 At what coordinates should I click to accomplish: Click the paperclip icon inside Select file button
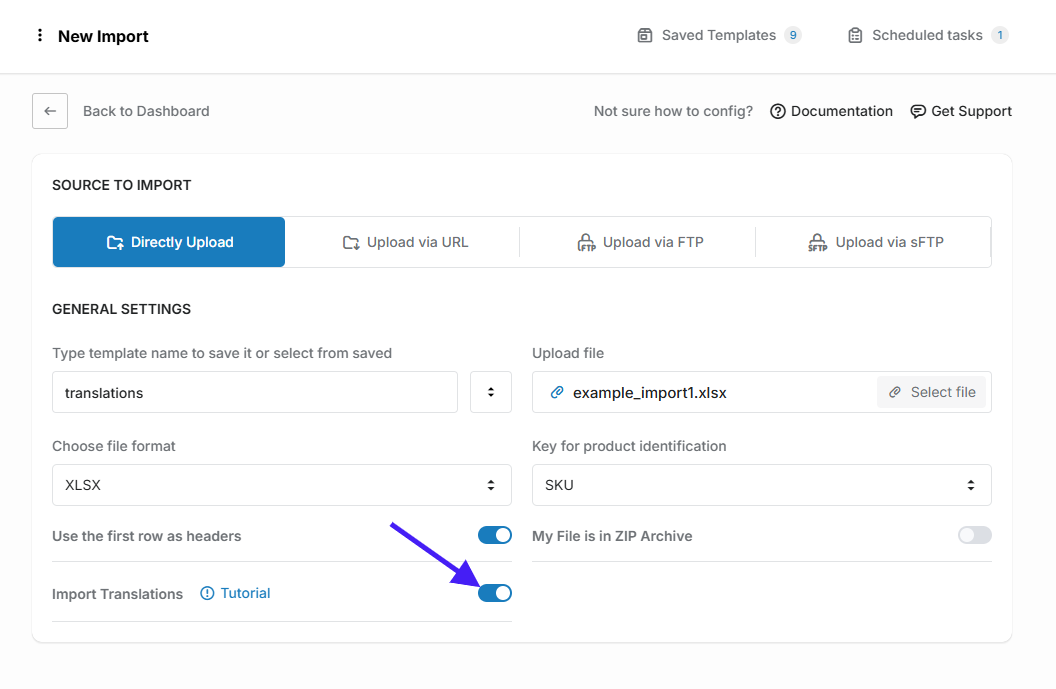click(894, 393)
